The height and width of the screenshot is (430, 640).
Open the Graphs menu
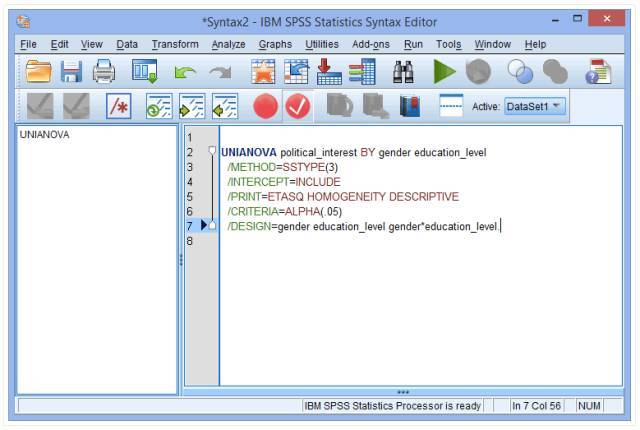click(275, 44)
